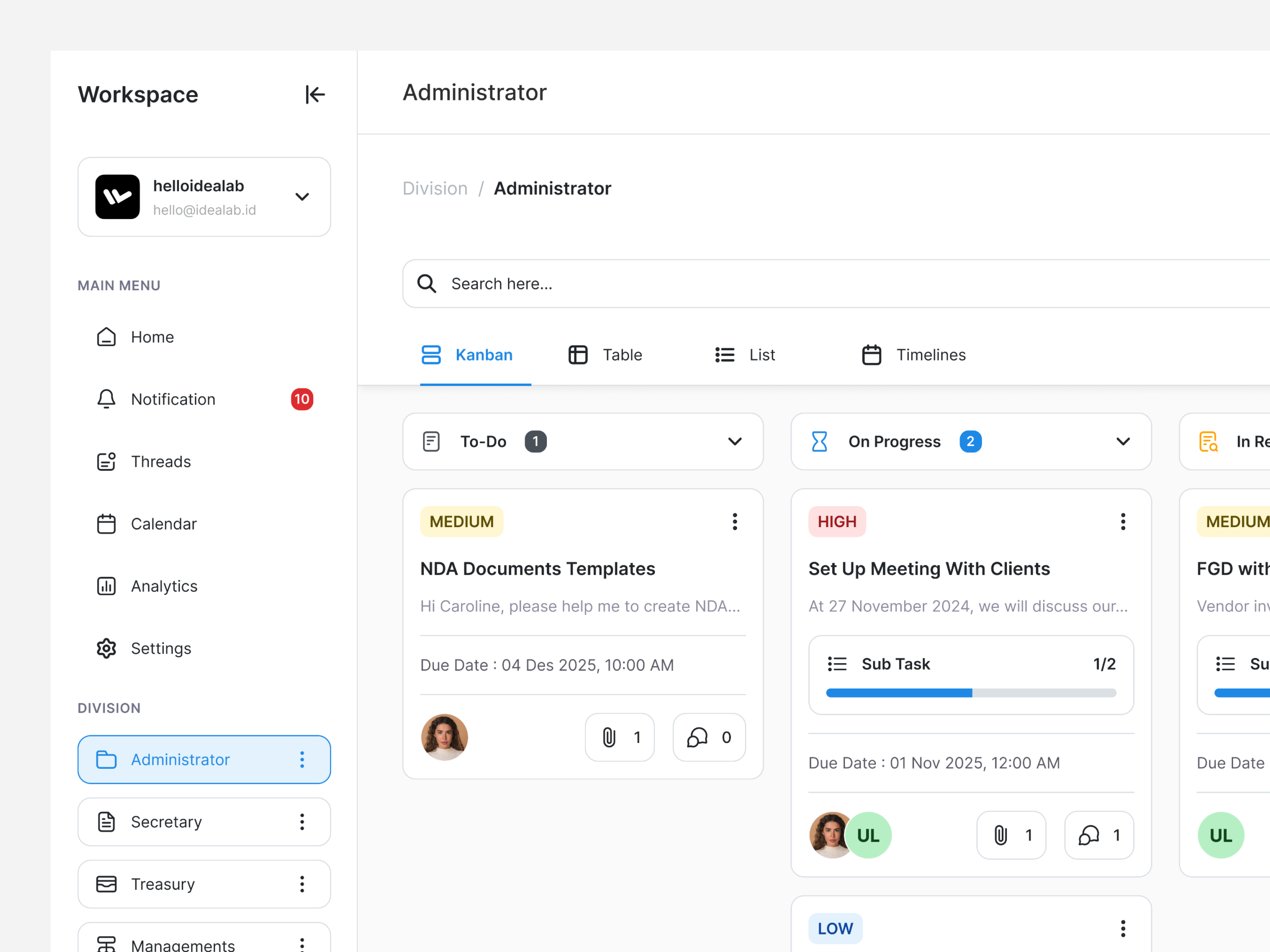The image size is (1270, 952).
Task: Select the Administrator division
Action: click(204, 760)
